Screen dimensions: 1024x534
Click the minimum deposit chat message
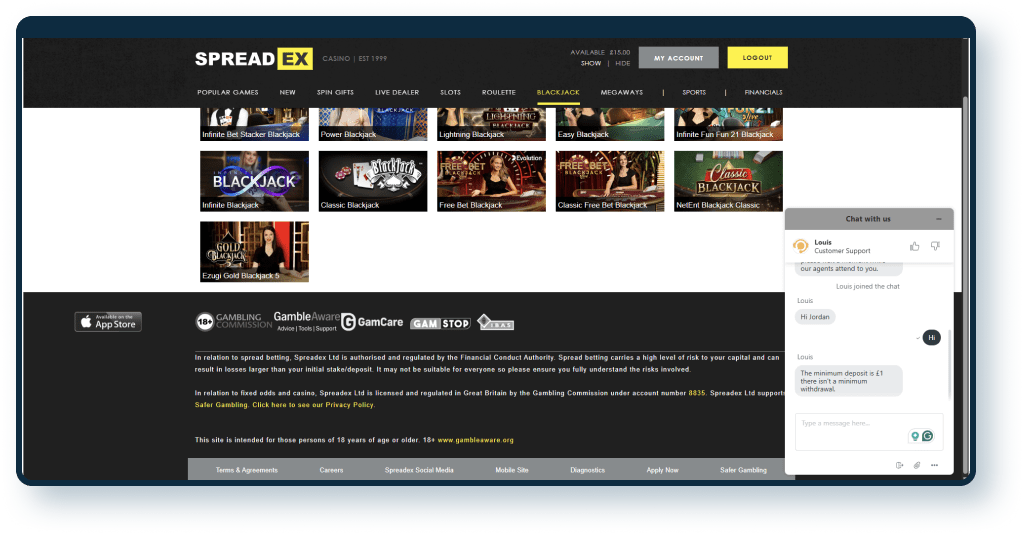point(848,381)
